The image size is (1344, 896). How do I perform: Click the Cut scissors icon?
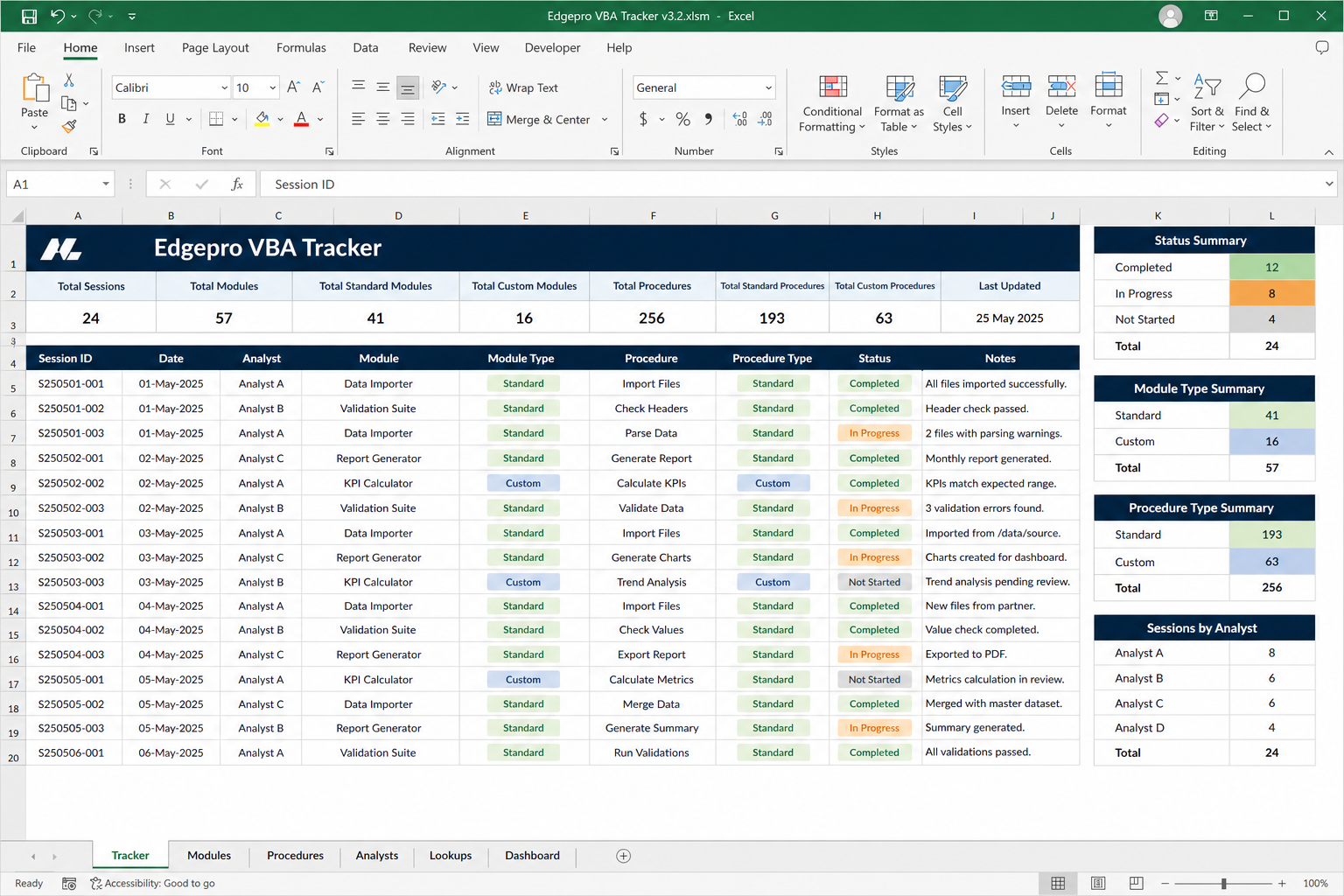69,80
